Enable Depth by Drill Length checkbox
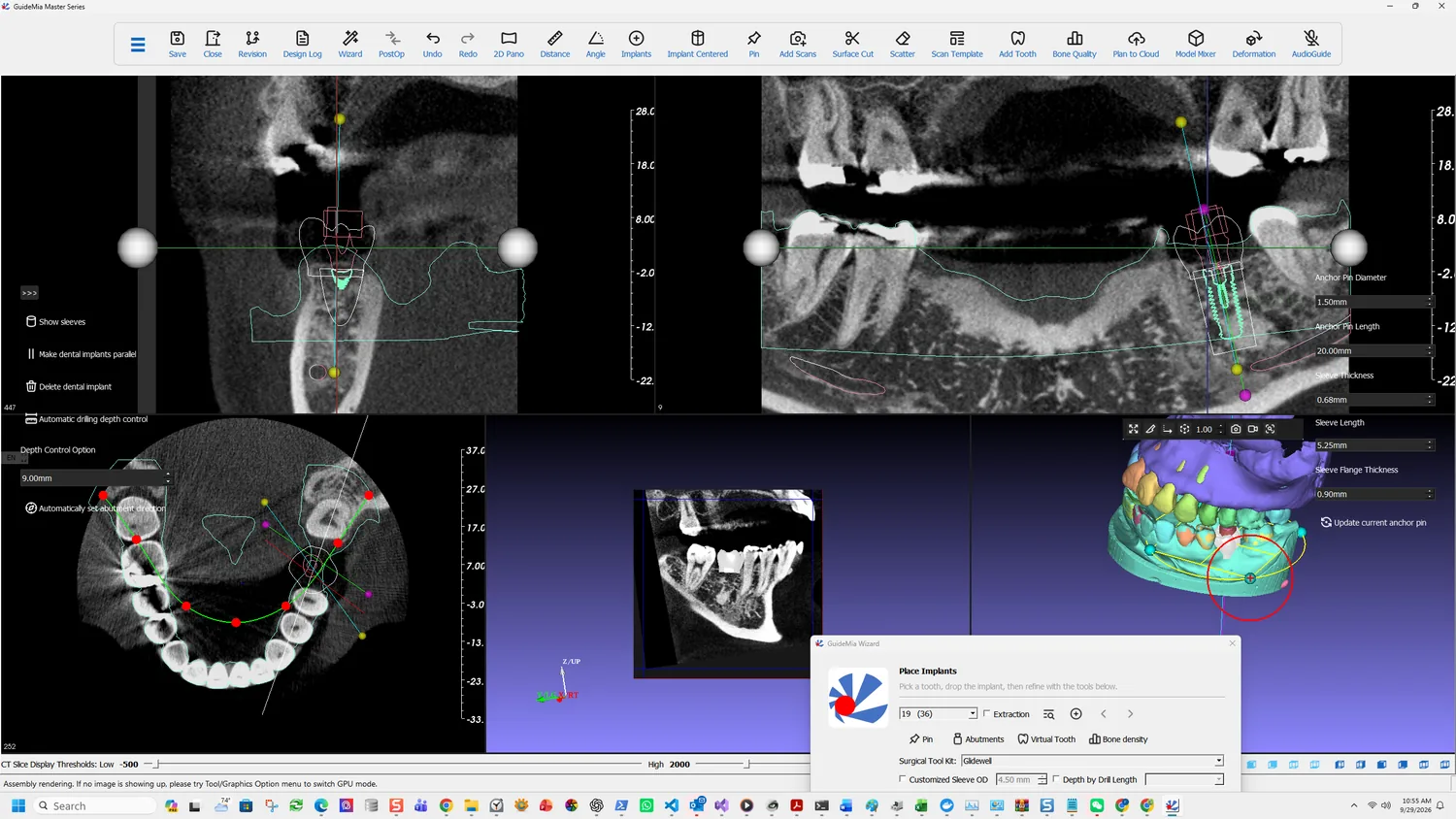Viewport: 1456px width, 819px height. (1056, 779)
